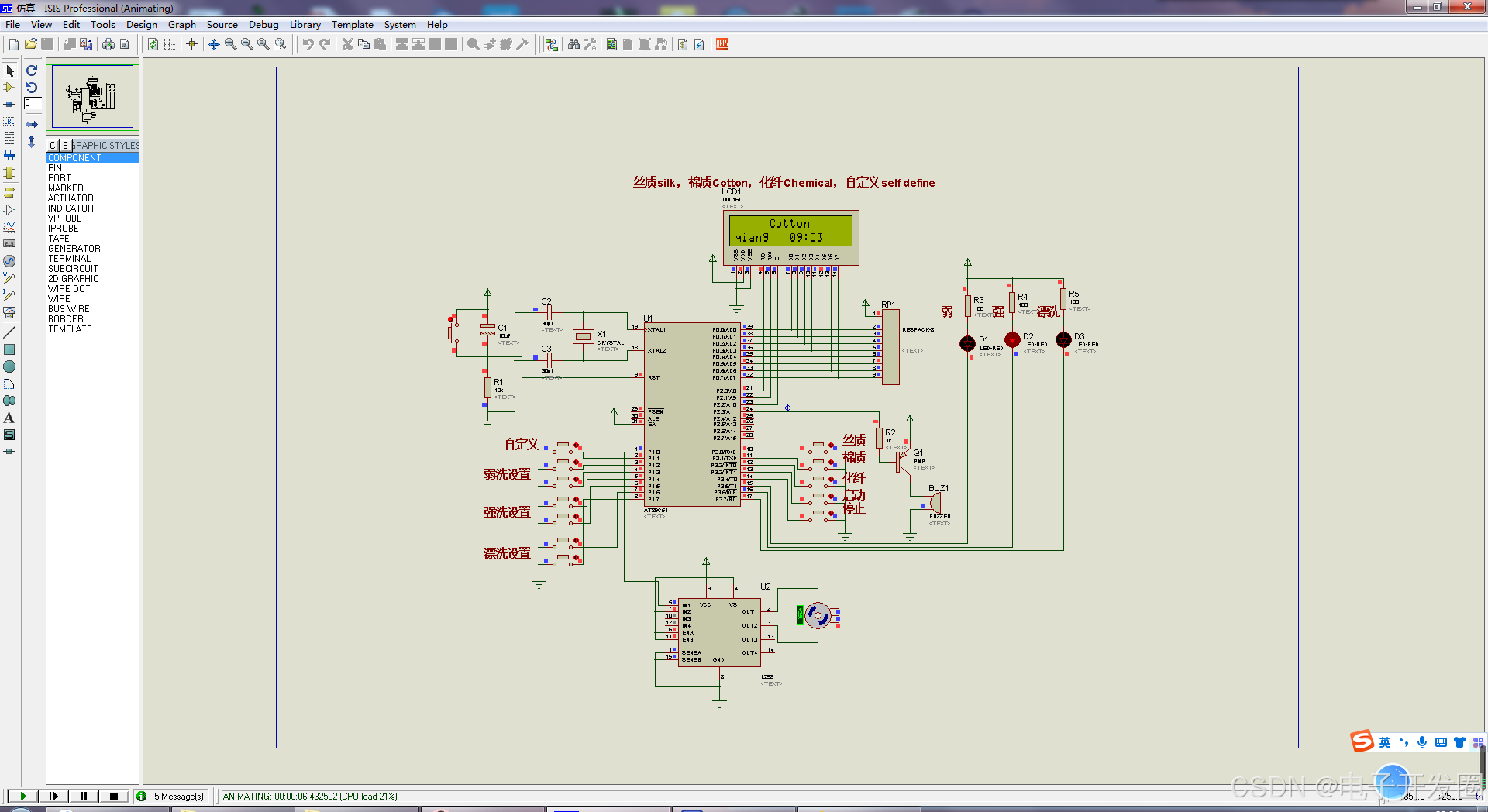Select the Junction Dot Mode tool

pos(9,105)
